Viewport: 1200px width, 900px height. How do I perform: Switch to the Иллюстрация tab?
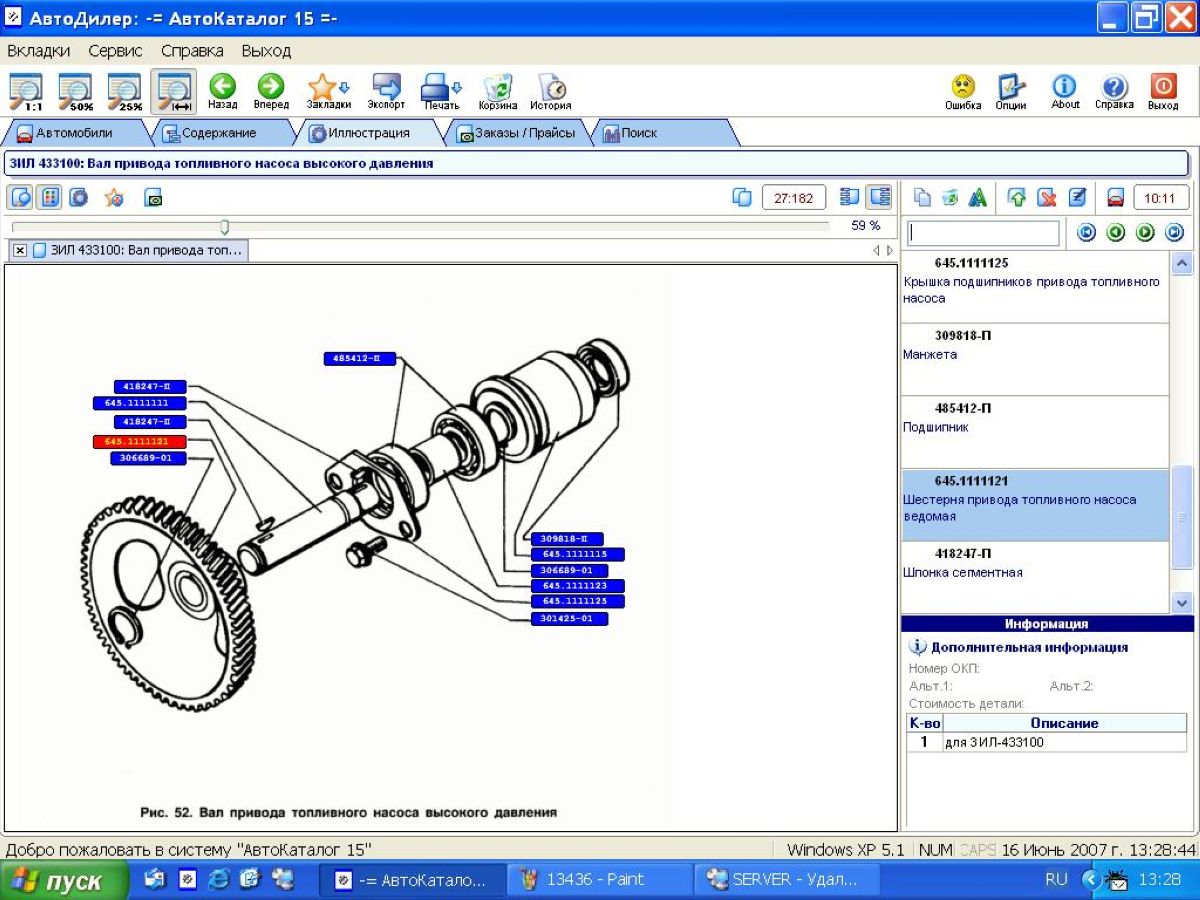coord(368,133)
